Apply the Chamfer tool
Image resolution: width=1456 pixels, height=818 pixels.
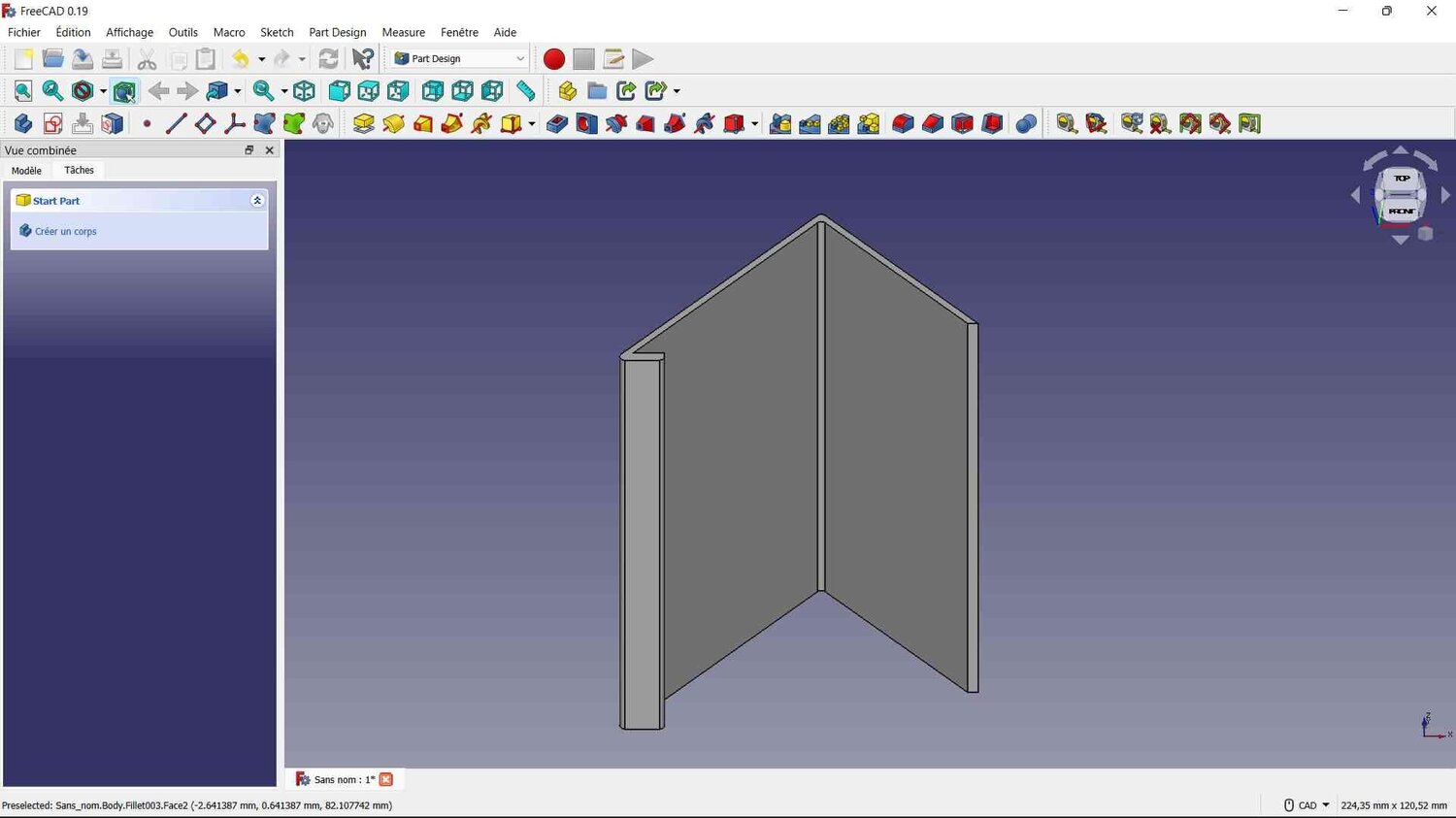[x=933, y=123]
